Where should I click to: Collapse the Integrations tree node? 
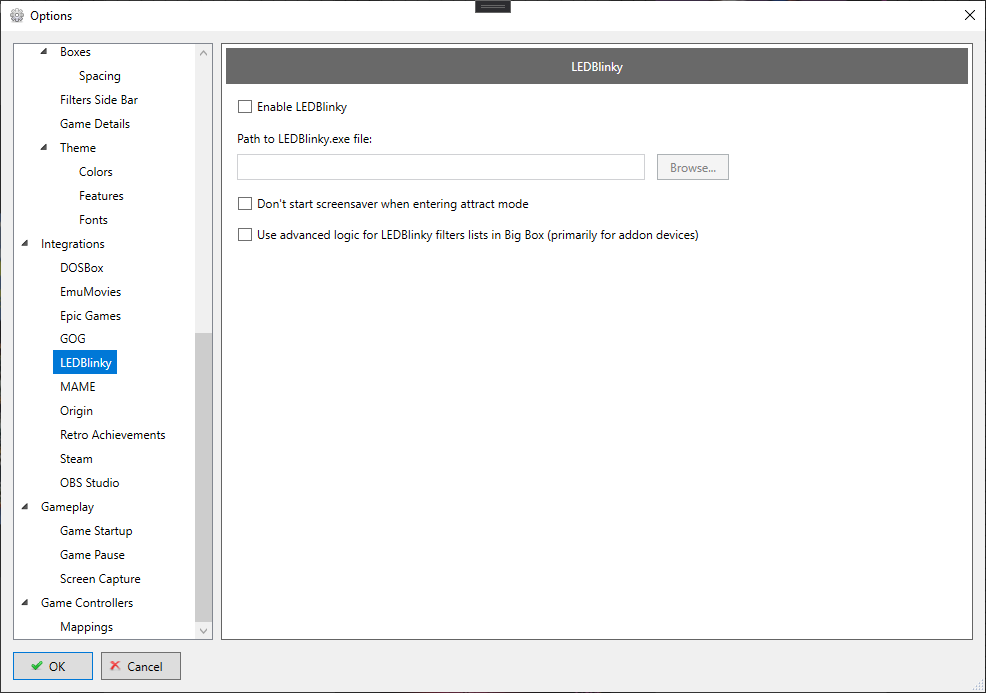(25, 243)
